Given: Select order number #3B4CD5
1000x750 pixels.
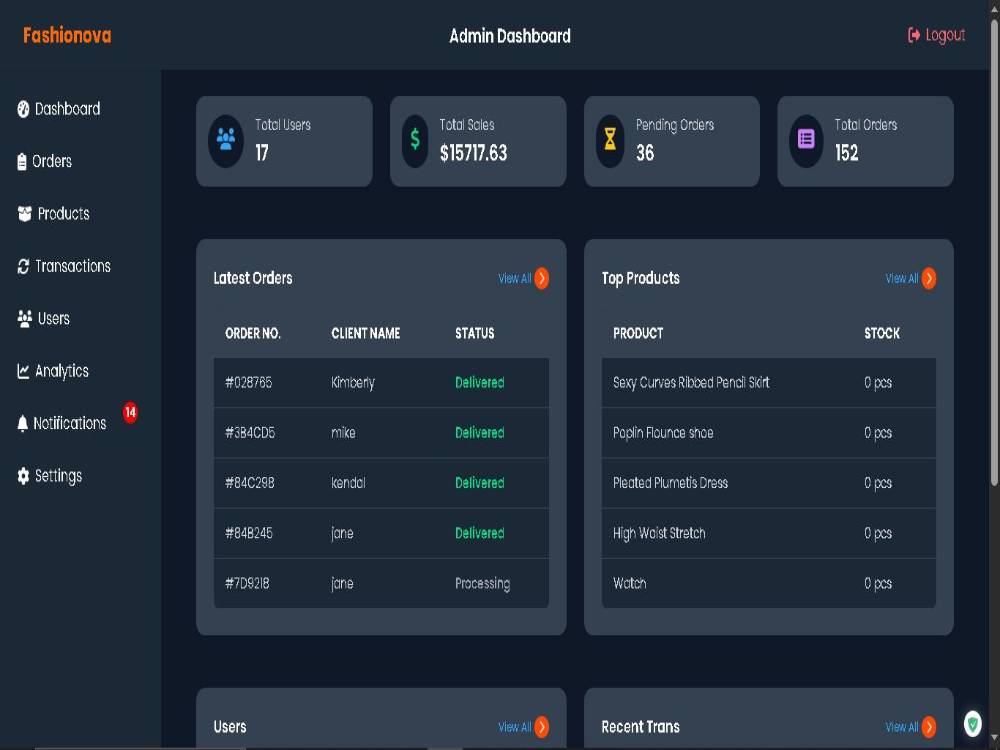Looking at the screenshot, I should [x=250, y=433].
